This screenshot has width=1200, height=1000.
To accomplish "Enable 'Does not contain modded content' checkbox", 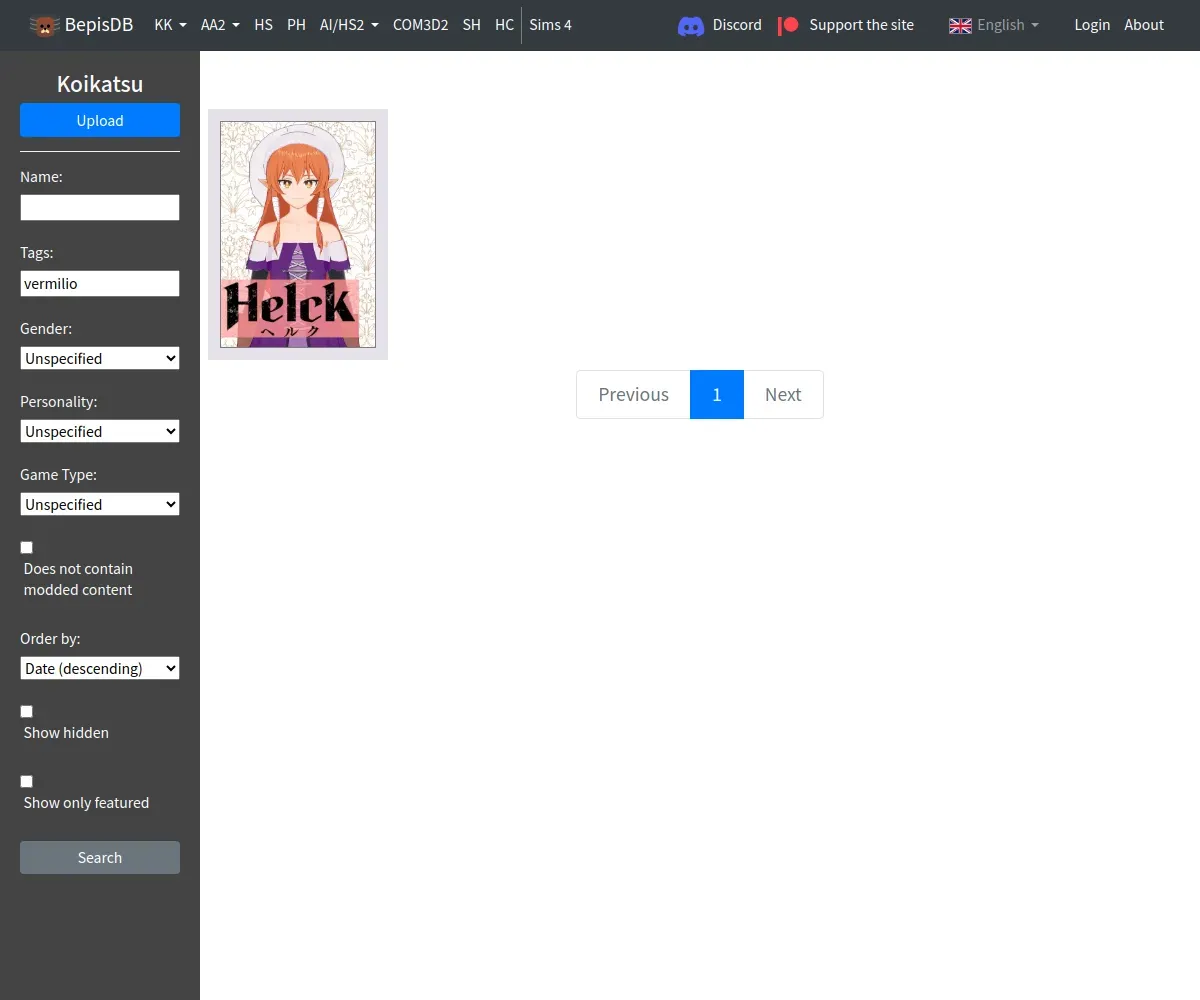I will 27,547.
